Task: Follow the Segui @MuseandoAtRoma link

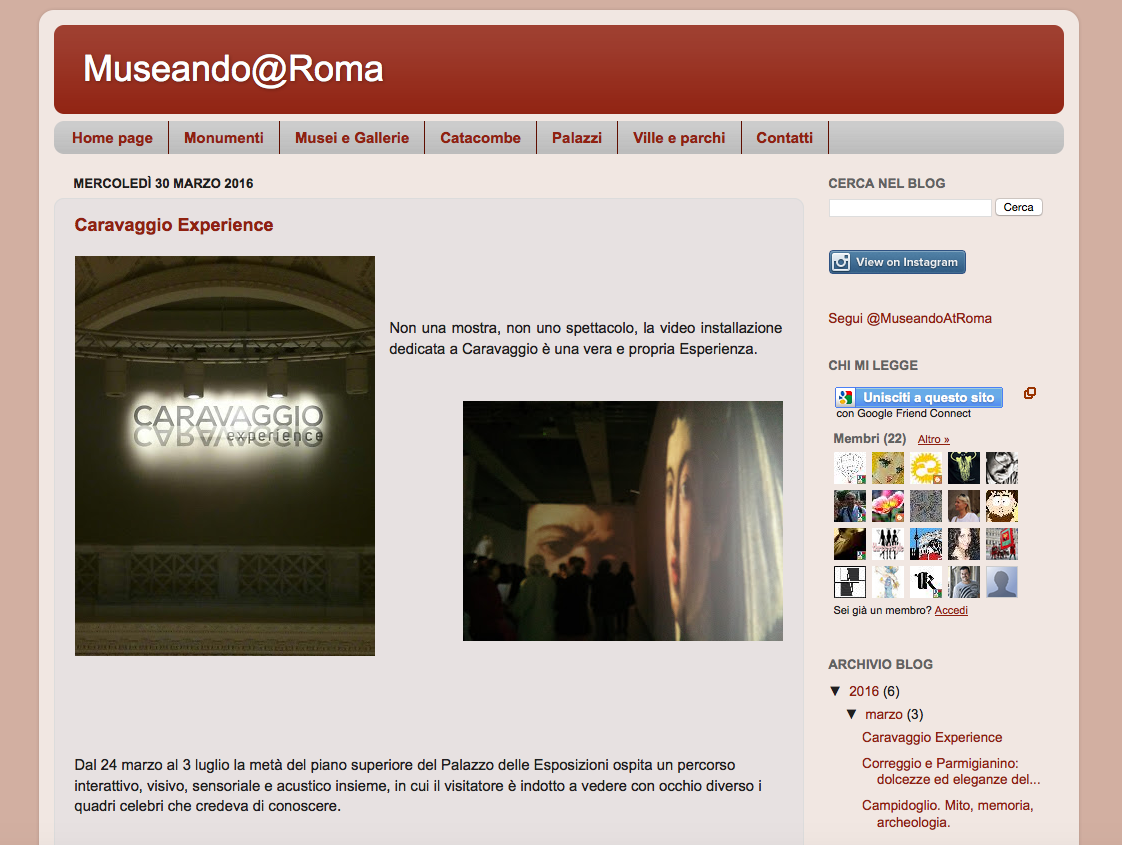Action: (909, 318)
